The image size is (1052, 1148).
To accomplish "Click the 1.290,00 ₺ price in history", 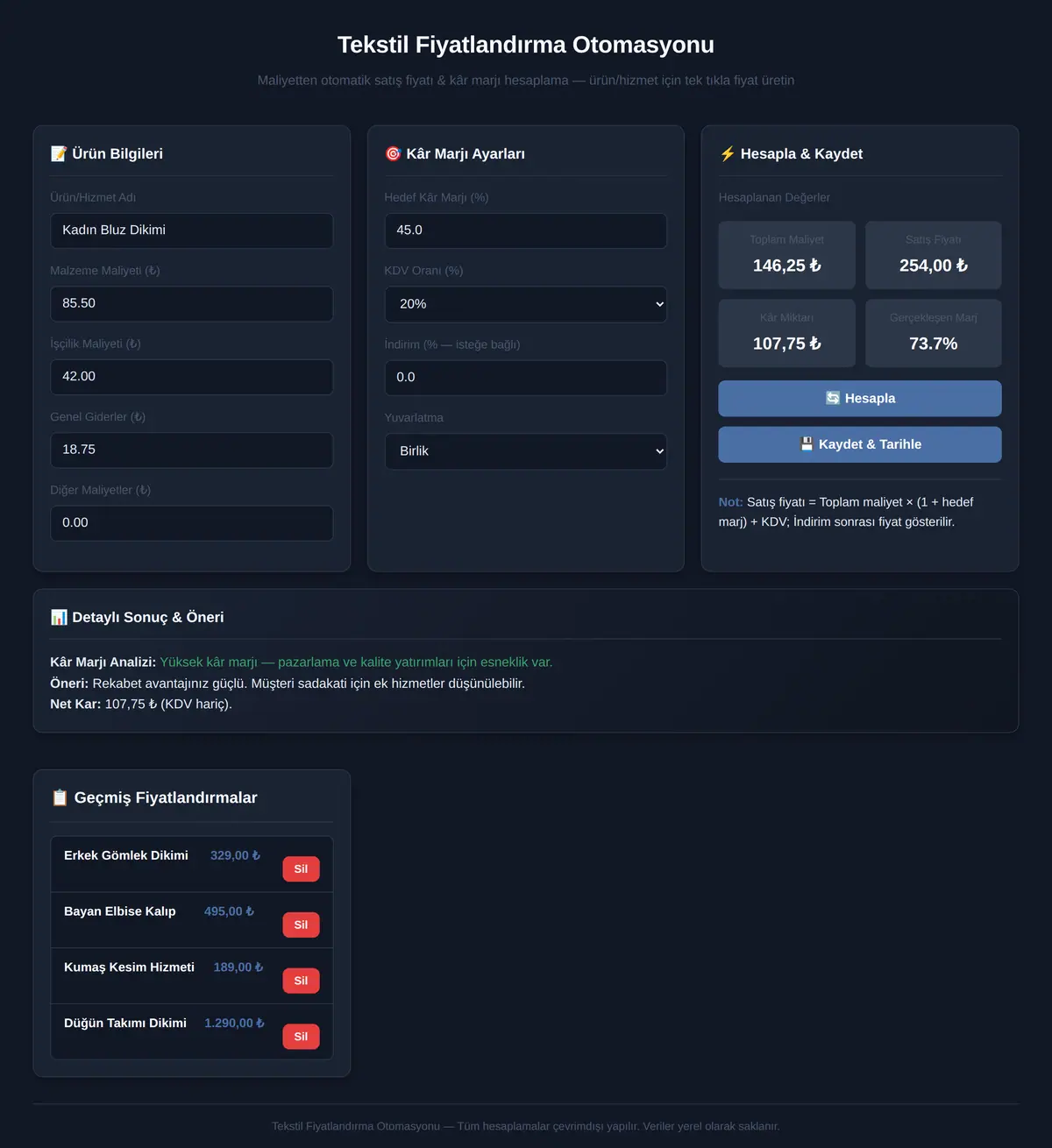I will (x=235, y=1024).
